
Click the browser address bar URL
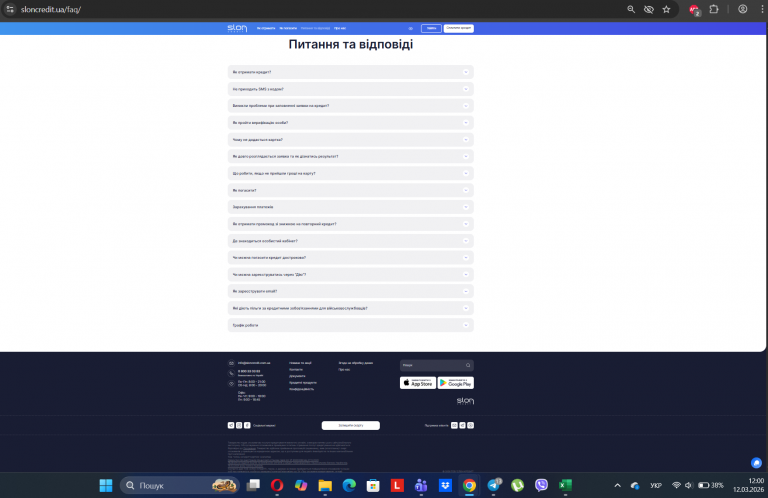point(51,9)
